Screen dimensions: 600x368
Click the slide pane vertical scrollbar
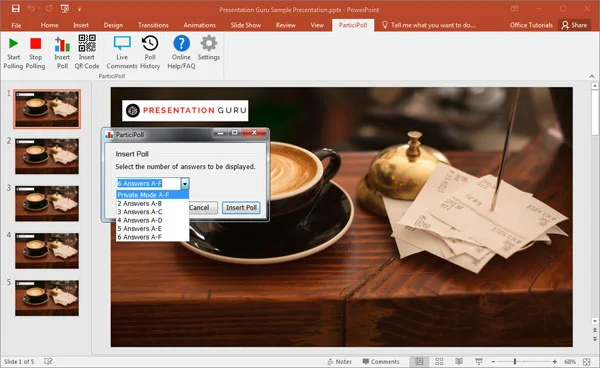(595, 113)
